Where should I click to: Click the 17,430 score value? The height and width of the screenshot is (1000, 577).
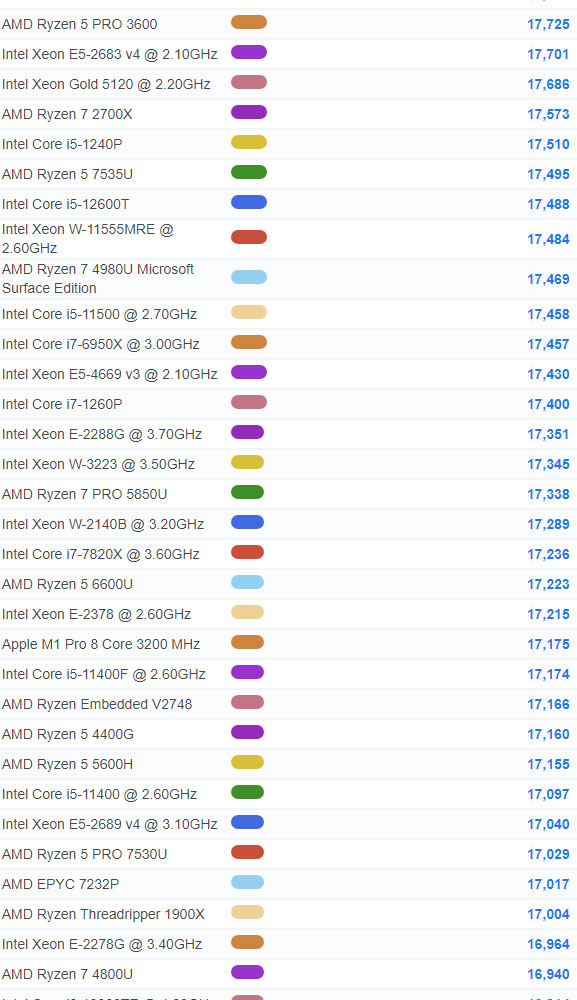(548, 374)
